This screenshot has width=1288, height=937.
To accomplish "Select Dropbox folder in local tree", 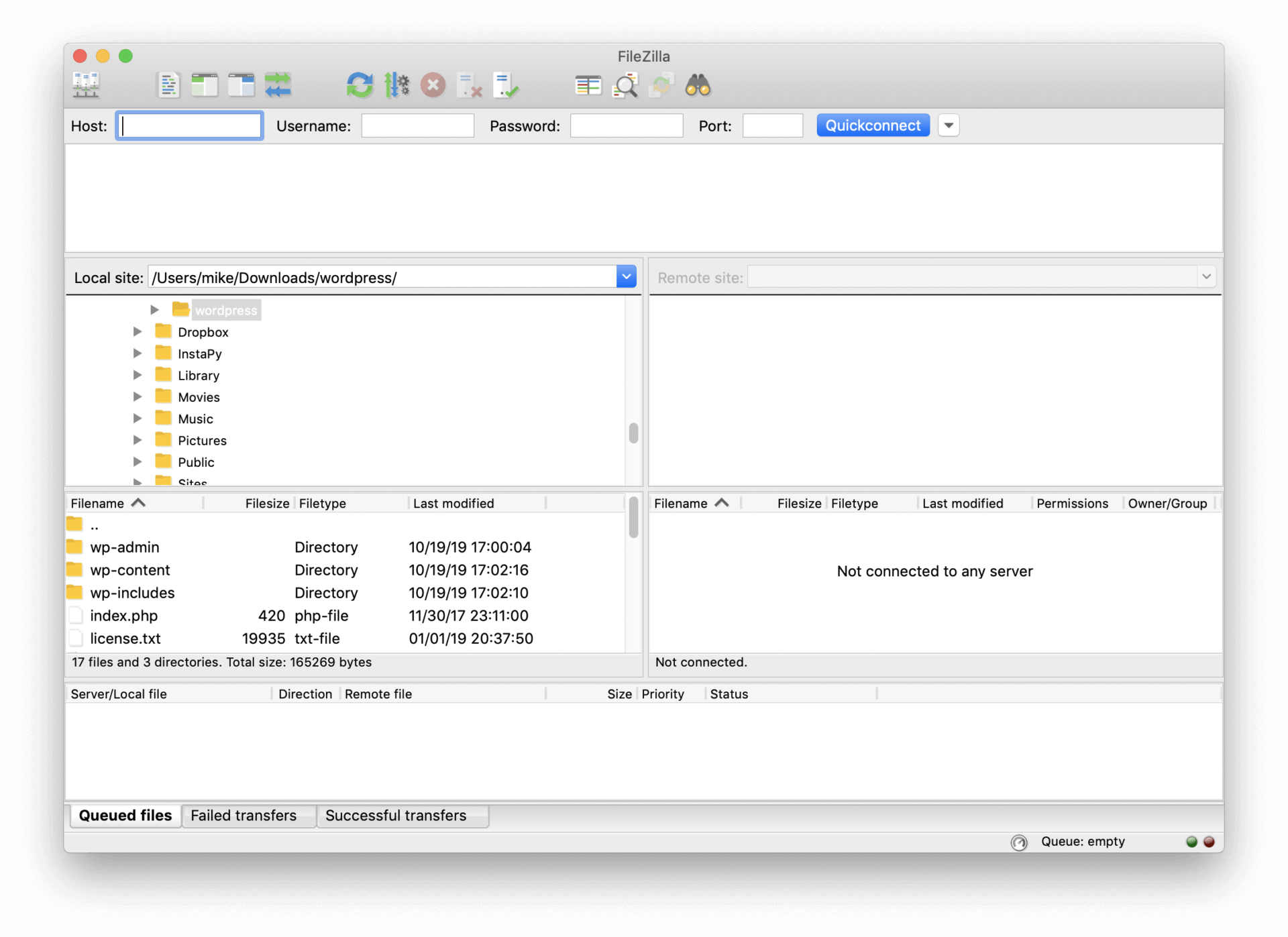I will pyautogui.click(x=203, y=332).
